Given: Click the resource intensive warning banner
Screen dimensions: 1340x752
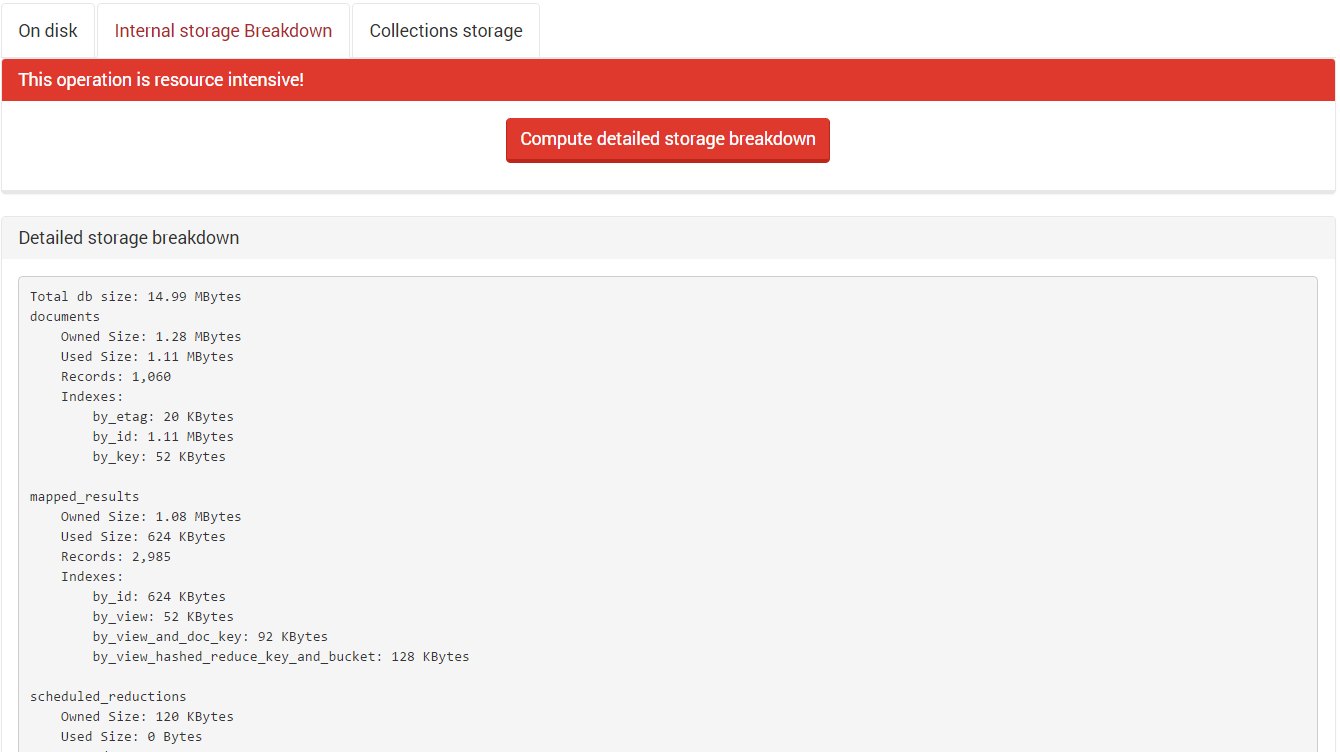Looking at the screenshot, I should [x=668, y=80].
